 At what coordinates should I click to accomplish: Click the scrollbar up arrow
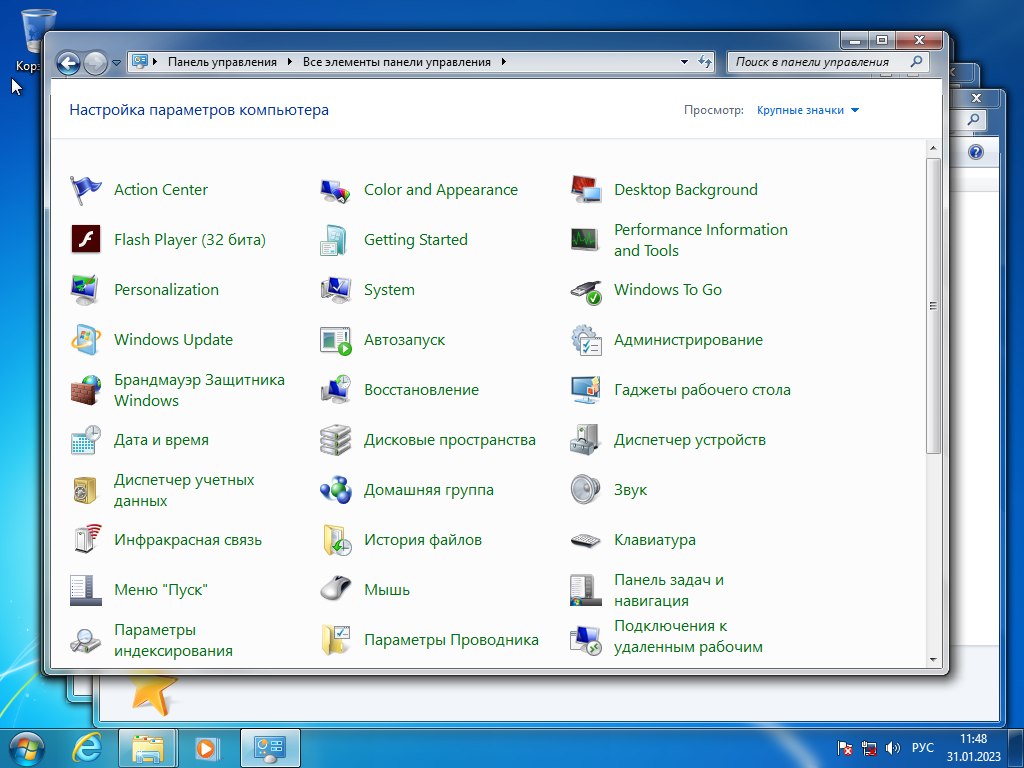click(933, 149)
